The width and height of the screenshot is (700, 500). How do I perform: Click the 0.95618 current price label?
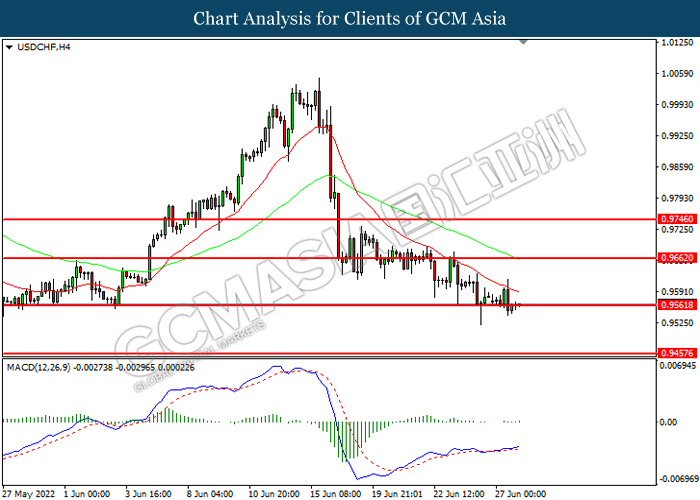[x=677, y=305]
